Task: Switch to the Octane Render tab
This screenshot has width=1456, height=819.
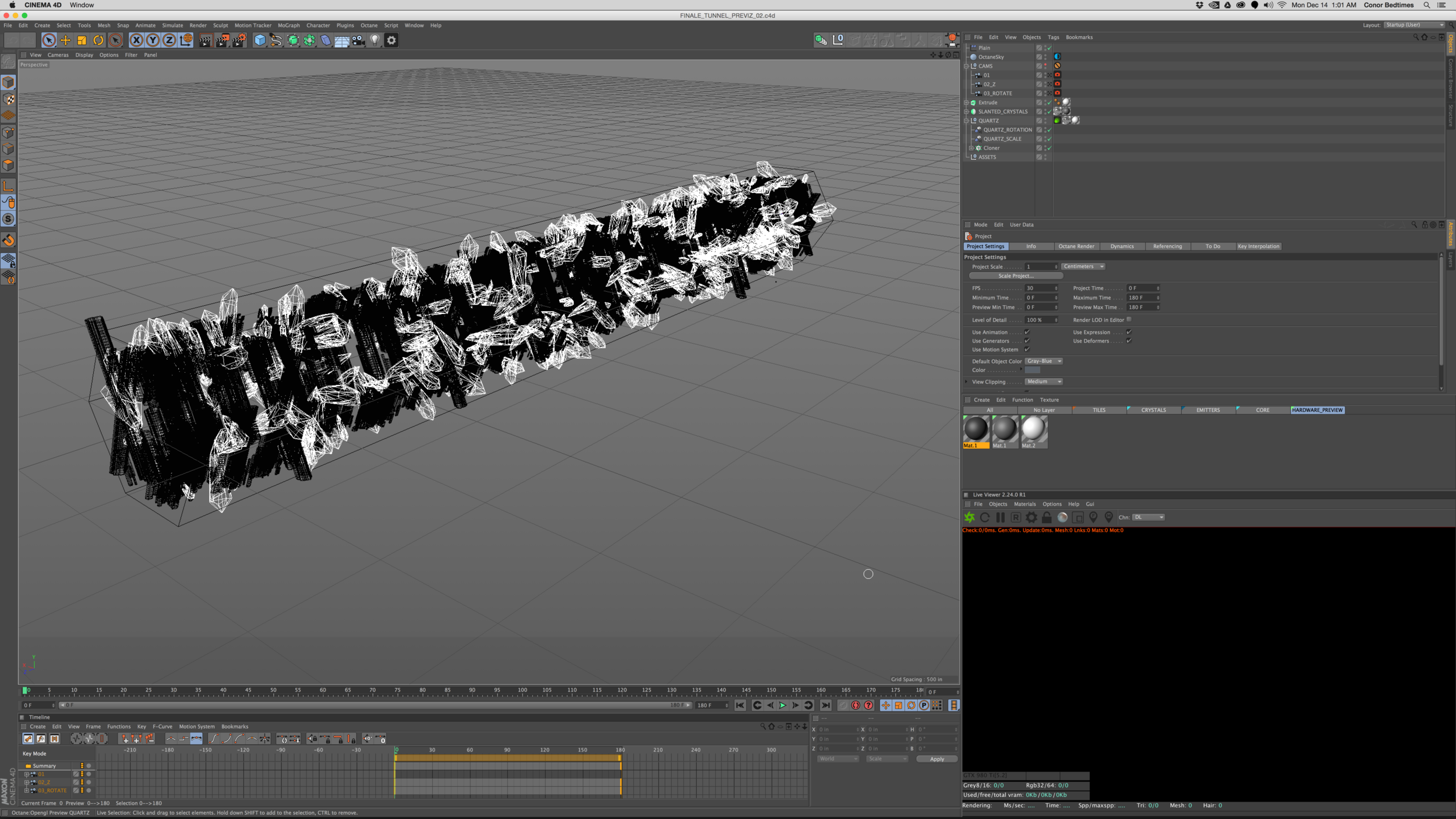Action: click(1076, 246)
